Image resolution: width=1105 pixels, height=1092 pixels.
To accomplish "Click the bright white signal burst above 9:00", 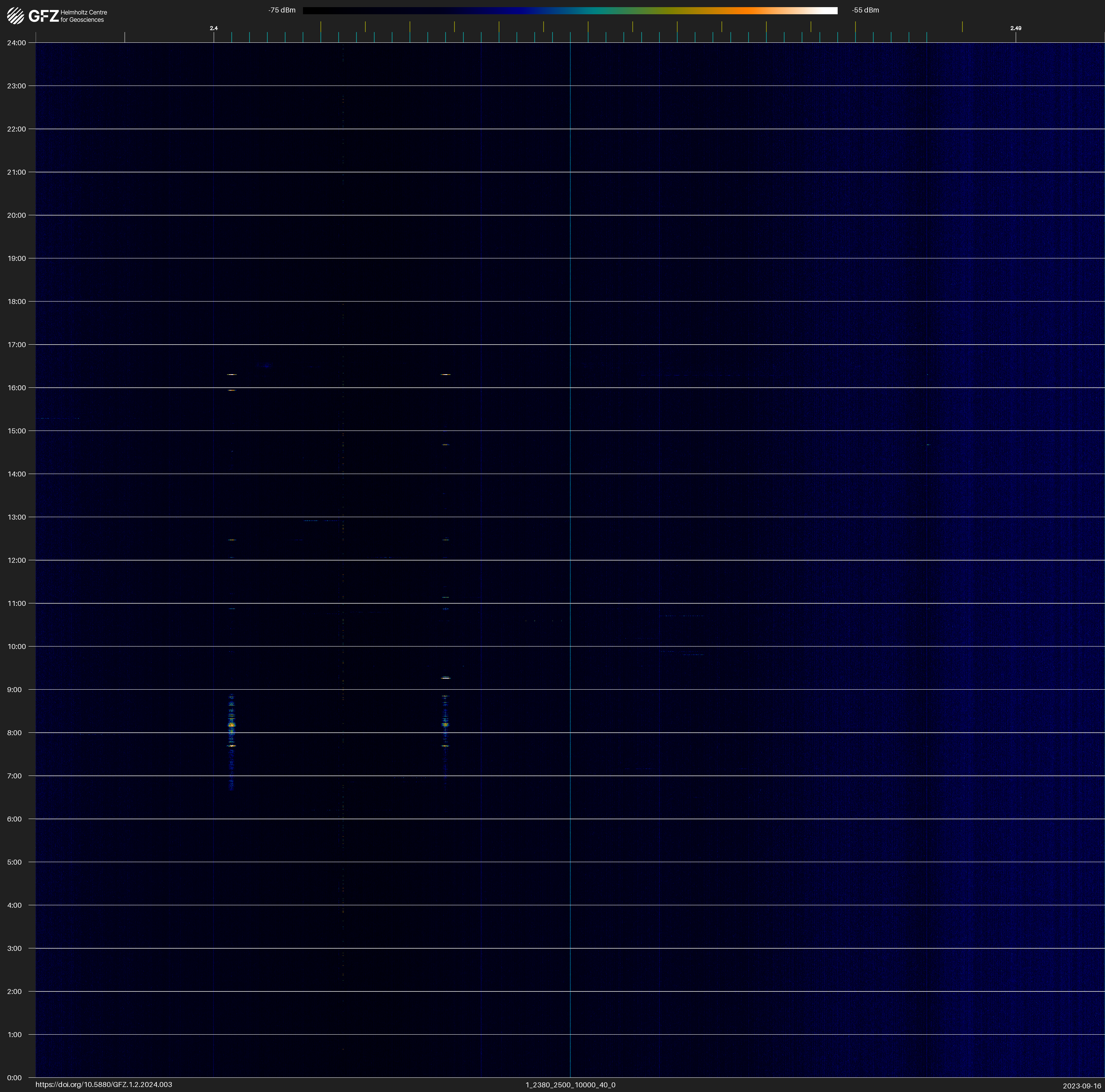I will [446, 678].
